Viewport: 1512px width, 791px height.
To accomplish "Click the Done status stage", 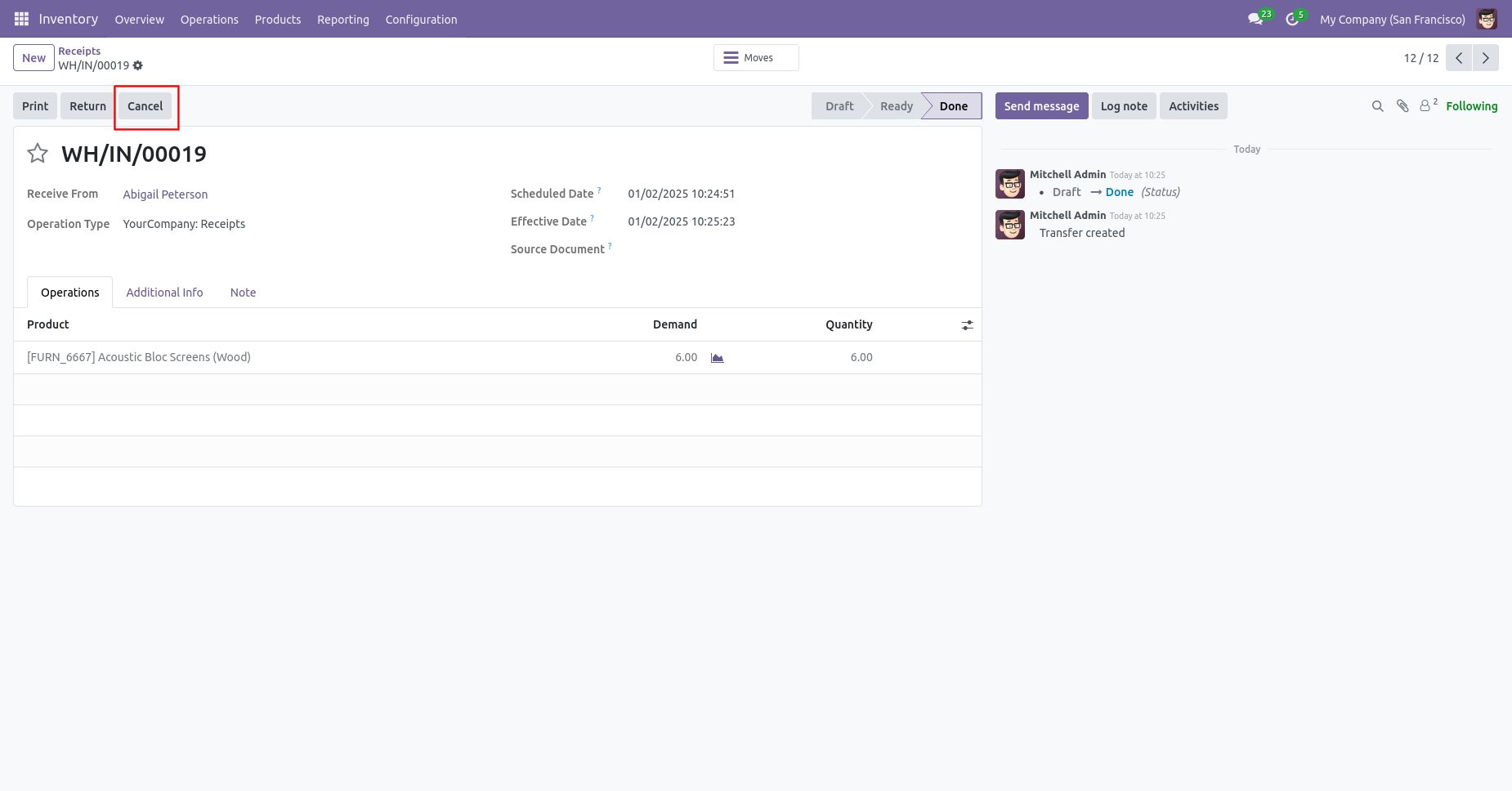I will pos(952,106).
